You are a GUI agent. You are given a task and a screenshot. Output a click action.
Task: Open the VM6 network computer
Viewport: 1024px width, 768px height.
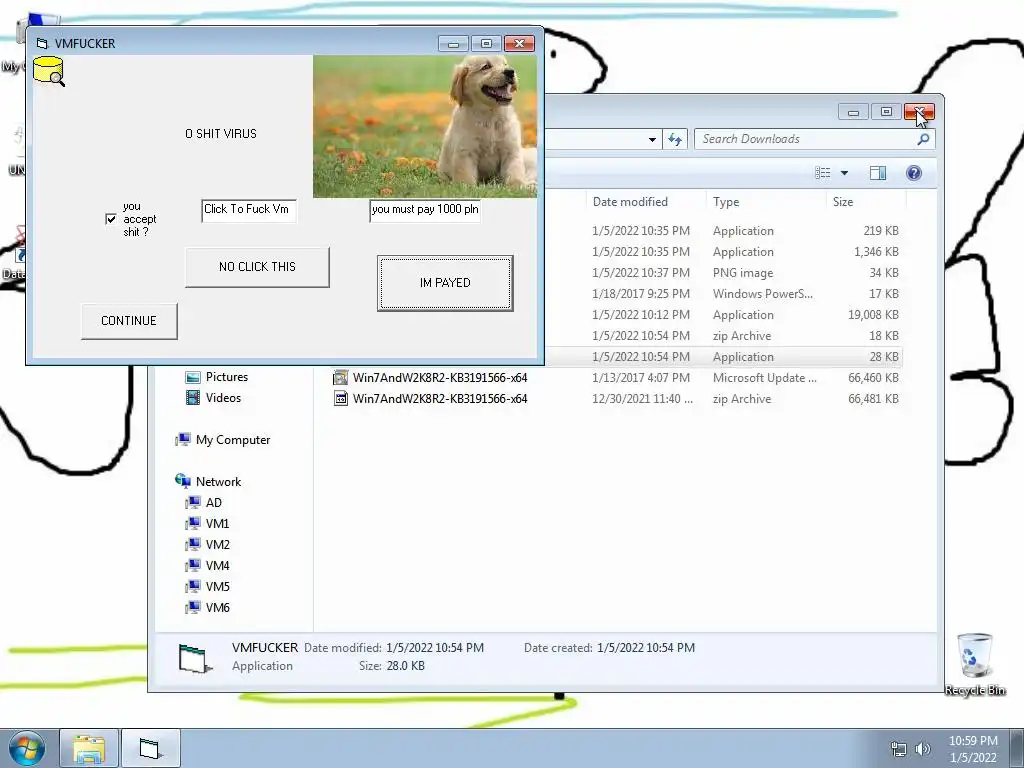pyautogui.click(x=217, y=607)
